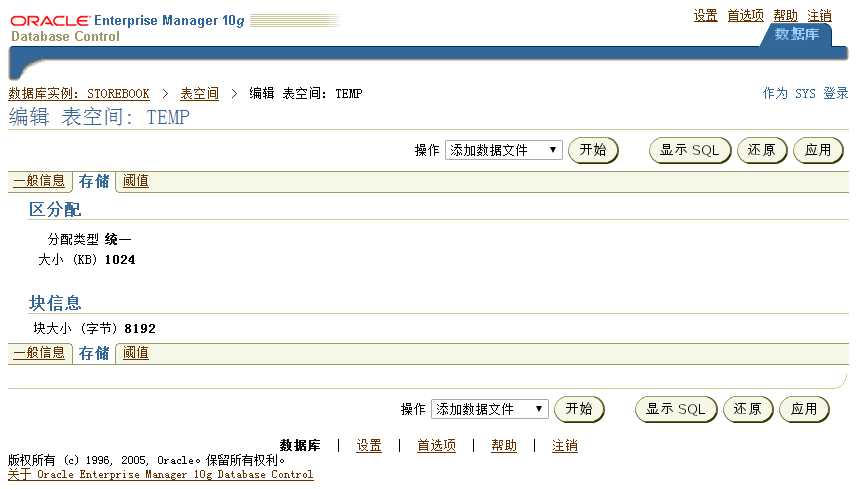
Task: Click top 开始 button
Action: [593, 150]
